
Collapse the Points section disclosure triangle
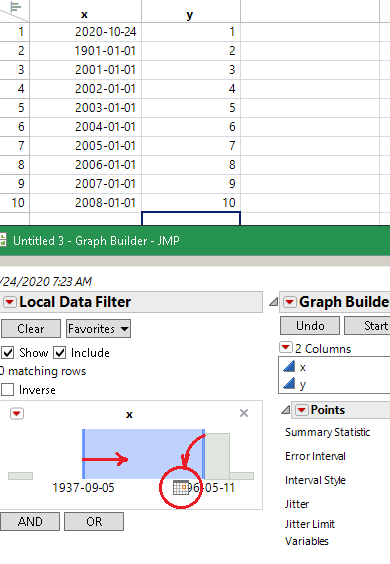pyautogui.click(x=286, y=410)
